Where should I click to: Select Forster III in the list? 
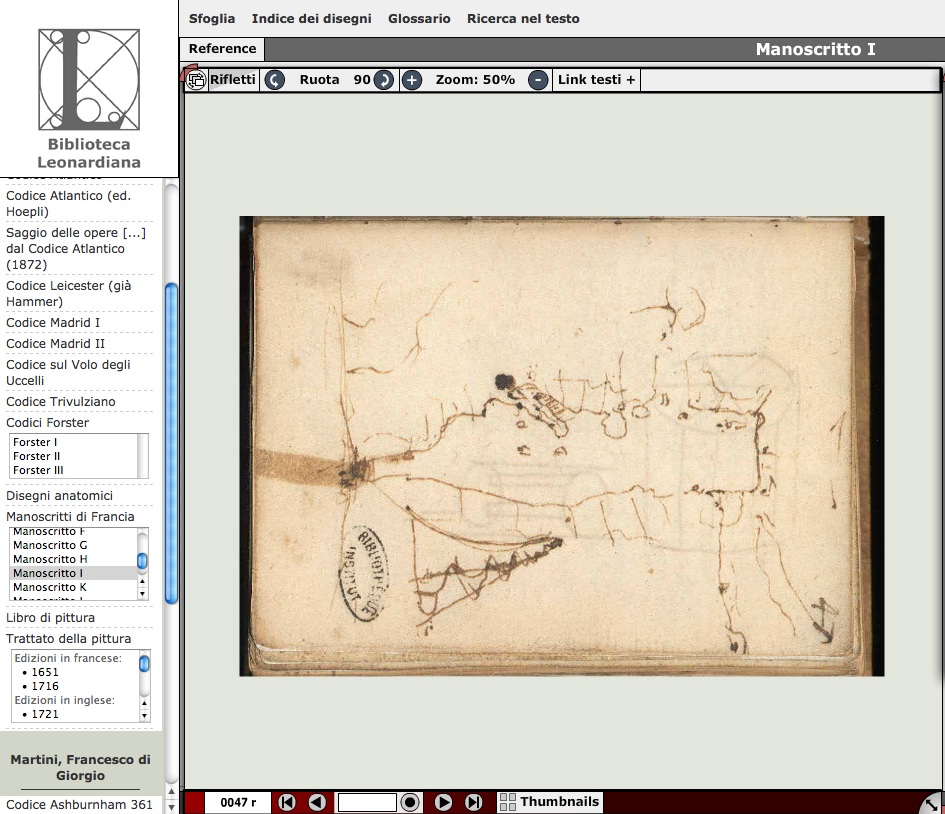click(x=38, y=470)
